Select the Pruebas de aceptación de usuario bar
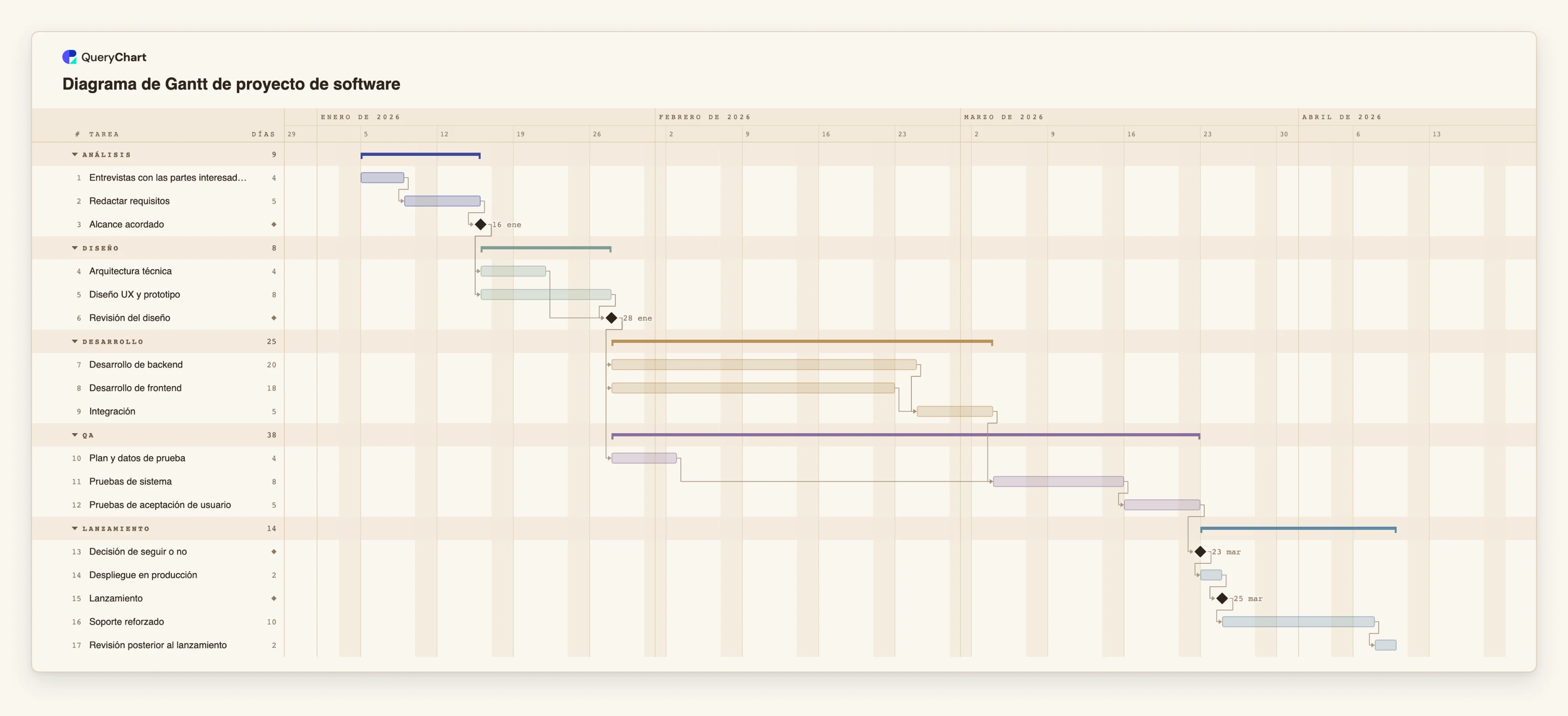1568x716 pixels. click(x=1162, y=505)
